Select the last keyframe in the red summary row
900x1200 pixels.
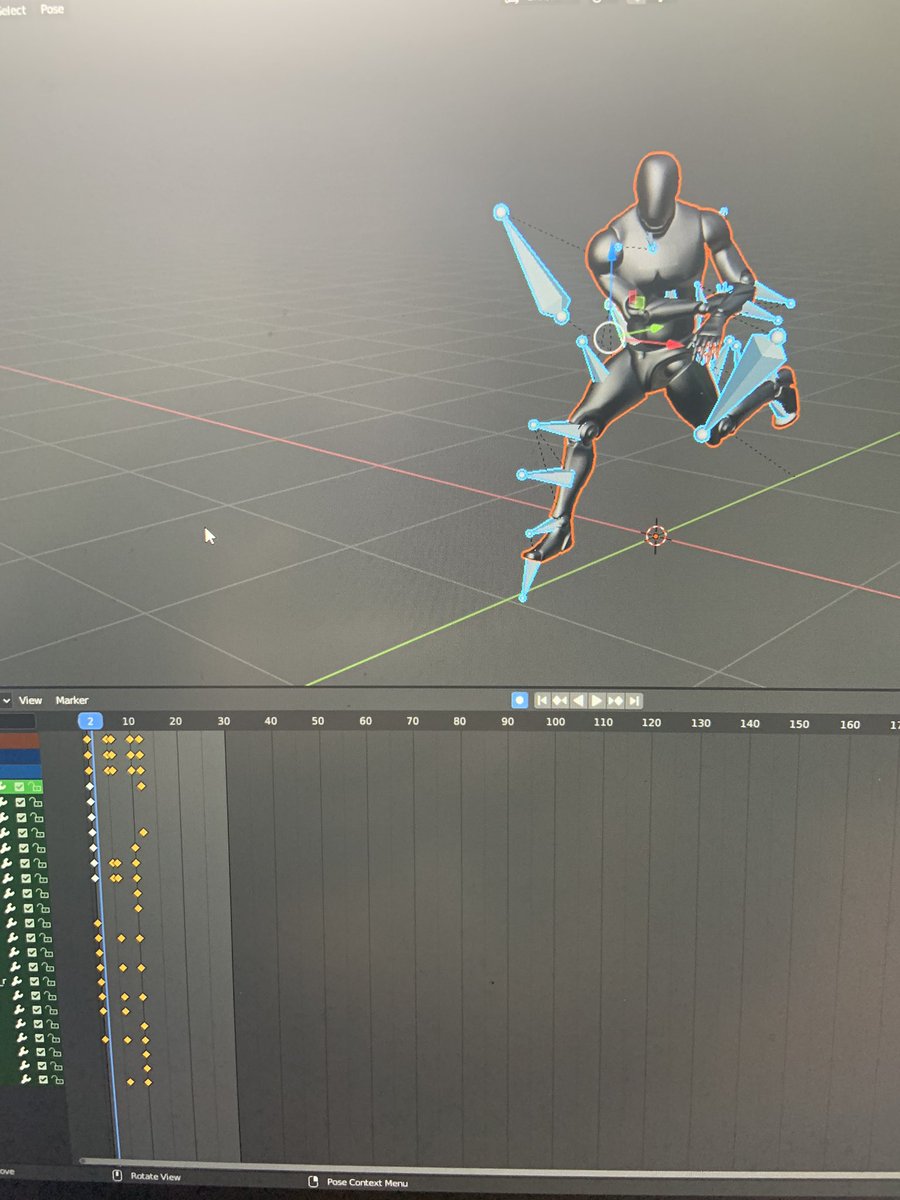(139, 739)
